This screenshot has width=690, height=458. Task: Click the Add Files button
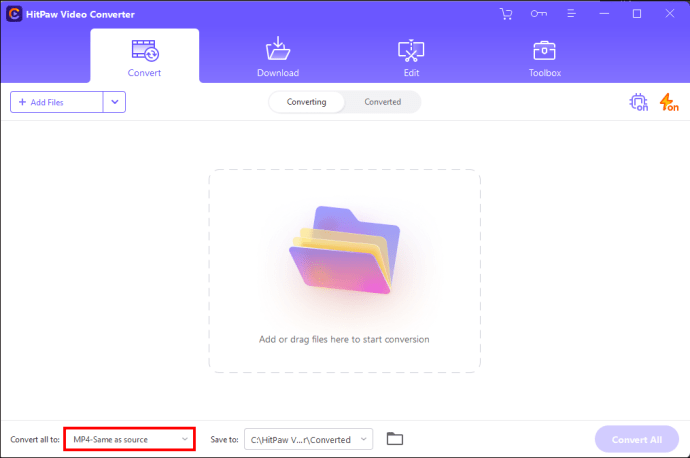coord(57,102)
